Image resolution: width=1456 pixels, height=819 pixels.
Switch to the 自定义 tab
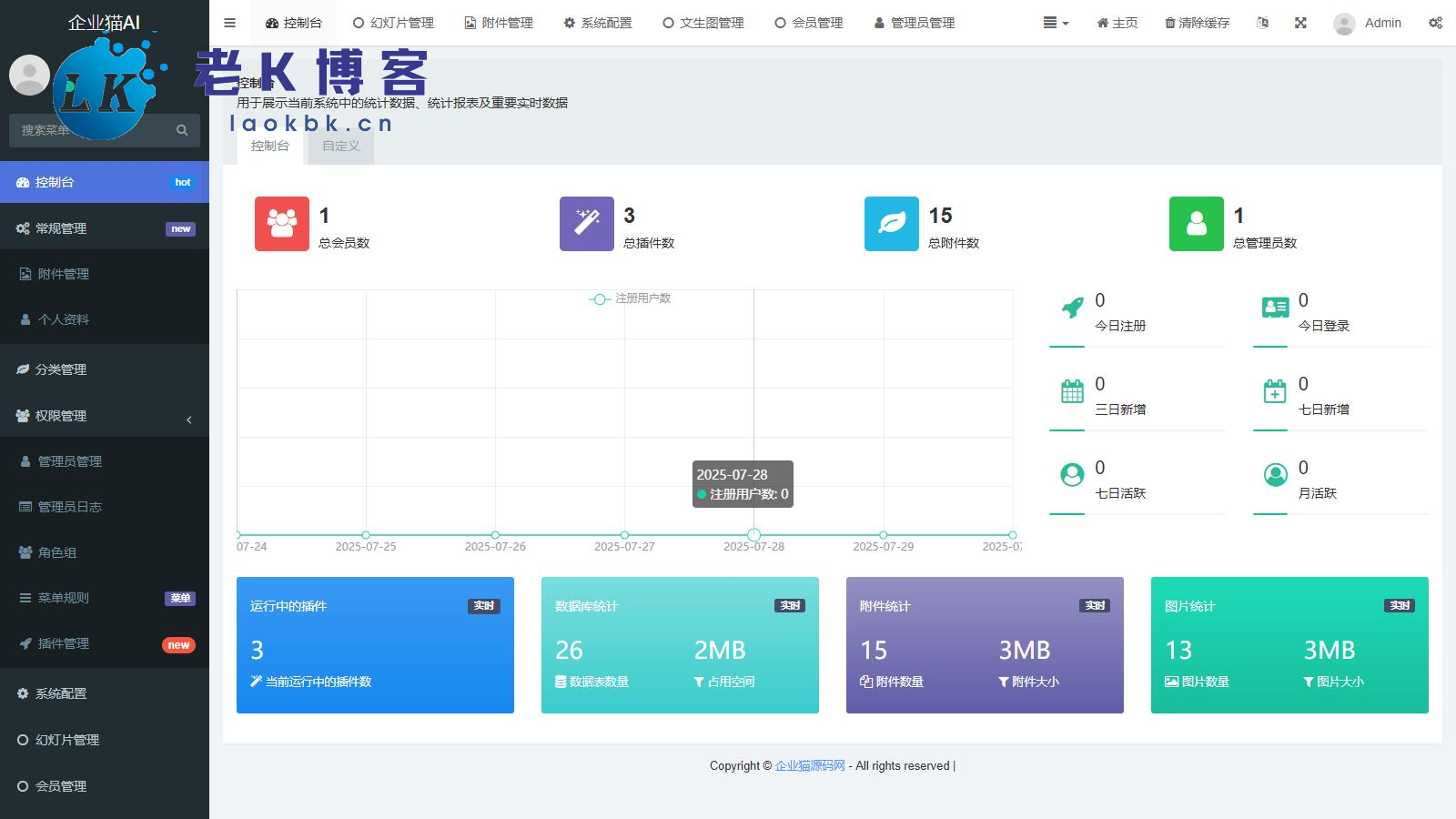pos(341,146)
